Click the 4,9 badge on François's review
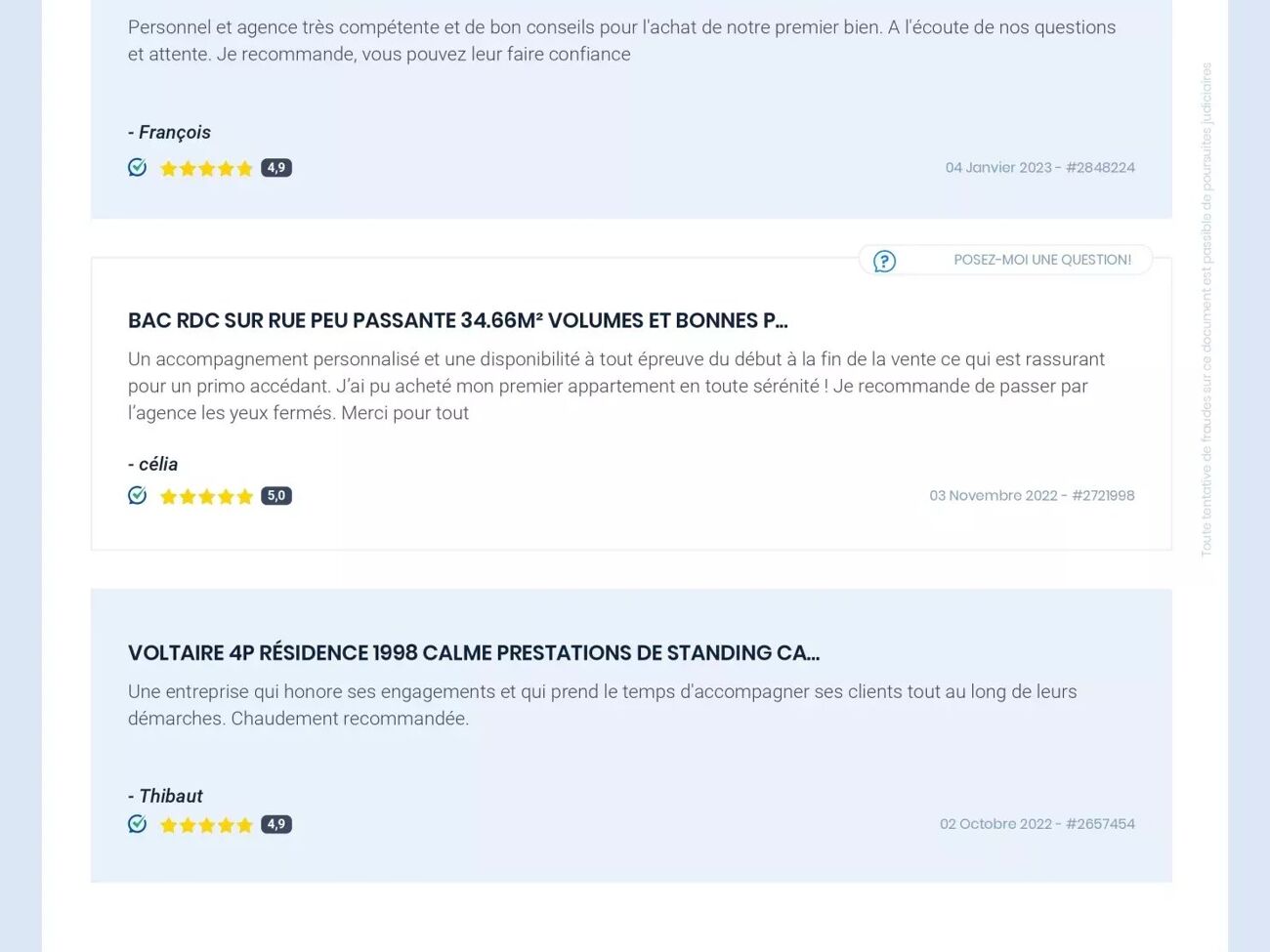This screenshot has width=1270, height=952. (276, 168)
